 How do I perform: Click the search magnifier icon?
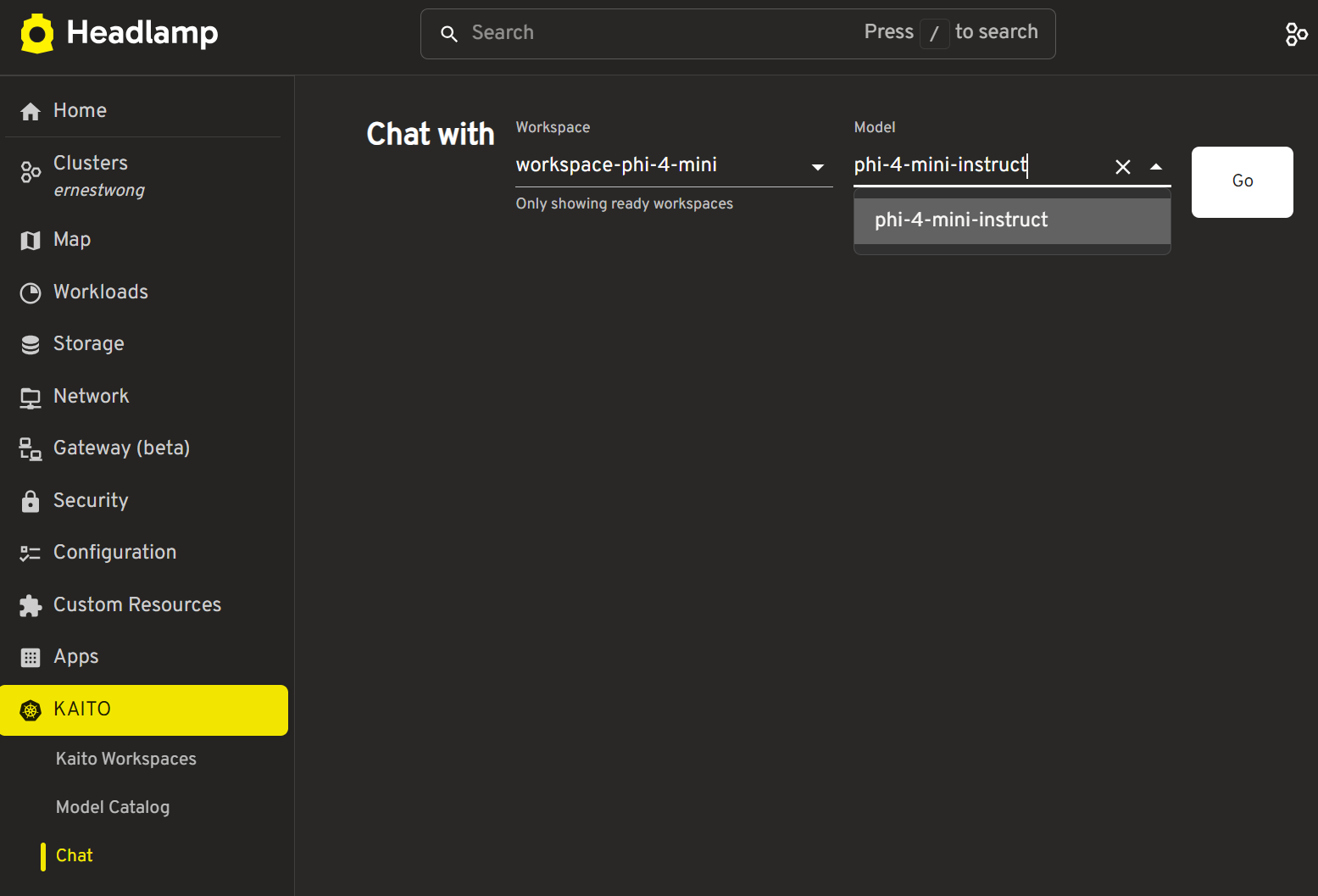click(449, 34)
